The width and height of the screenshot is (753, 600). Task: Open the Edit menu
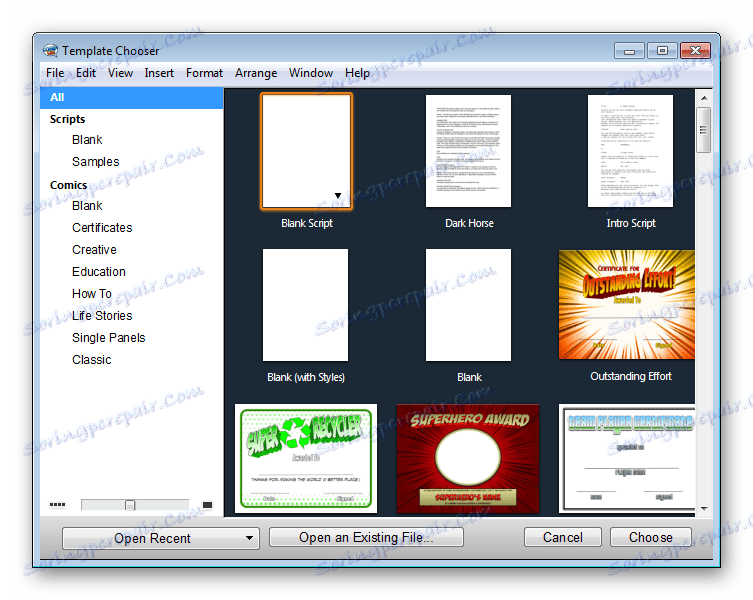[85, 73]
